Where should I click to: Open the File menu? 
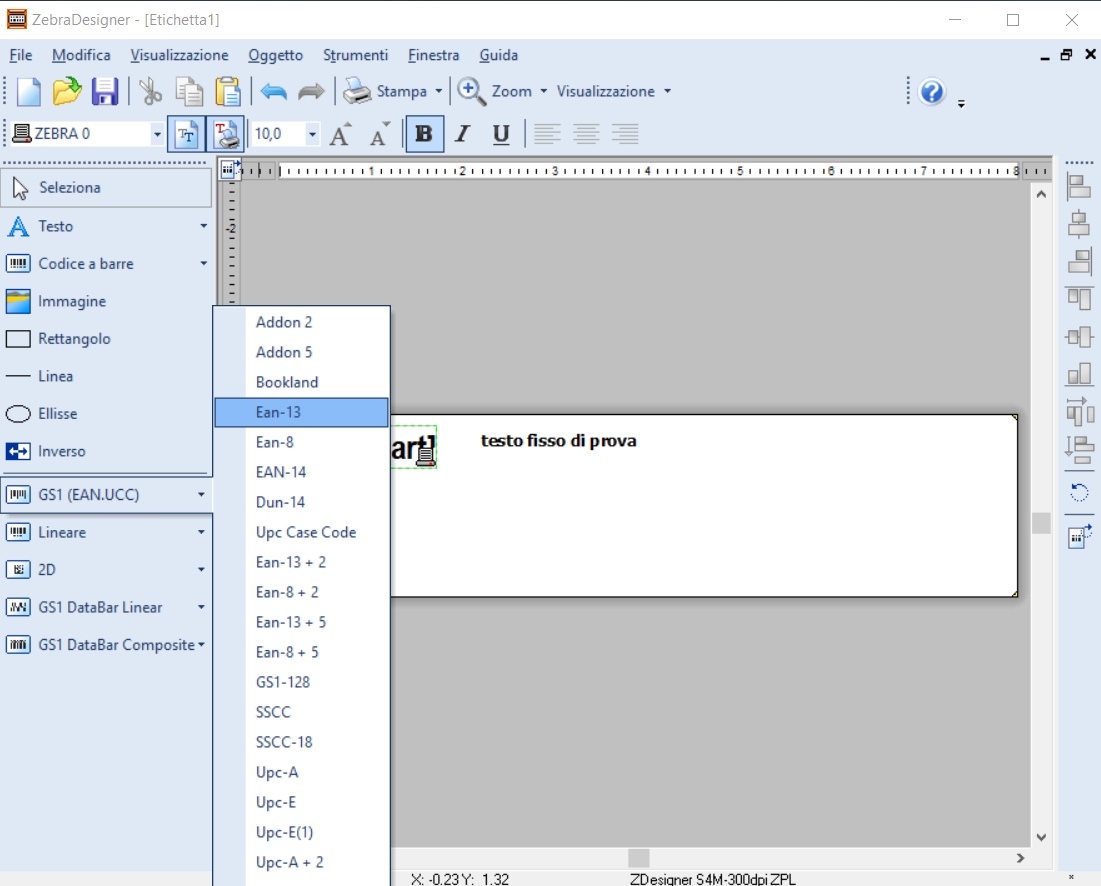[x=20, y=55]
